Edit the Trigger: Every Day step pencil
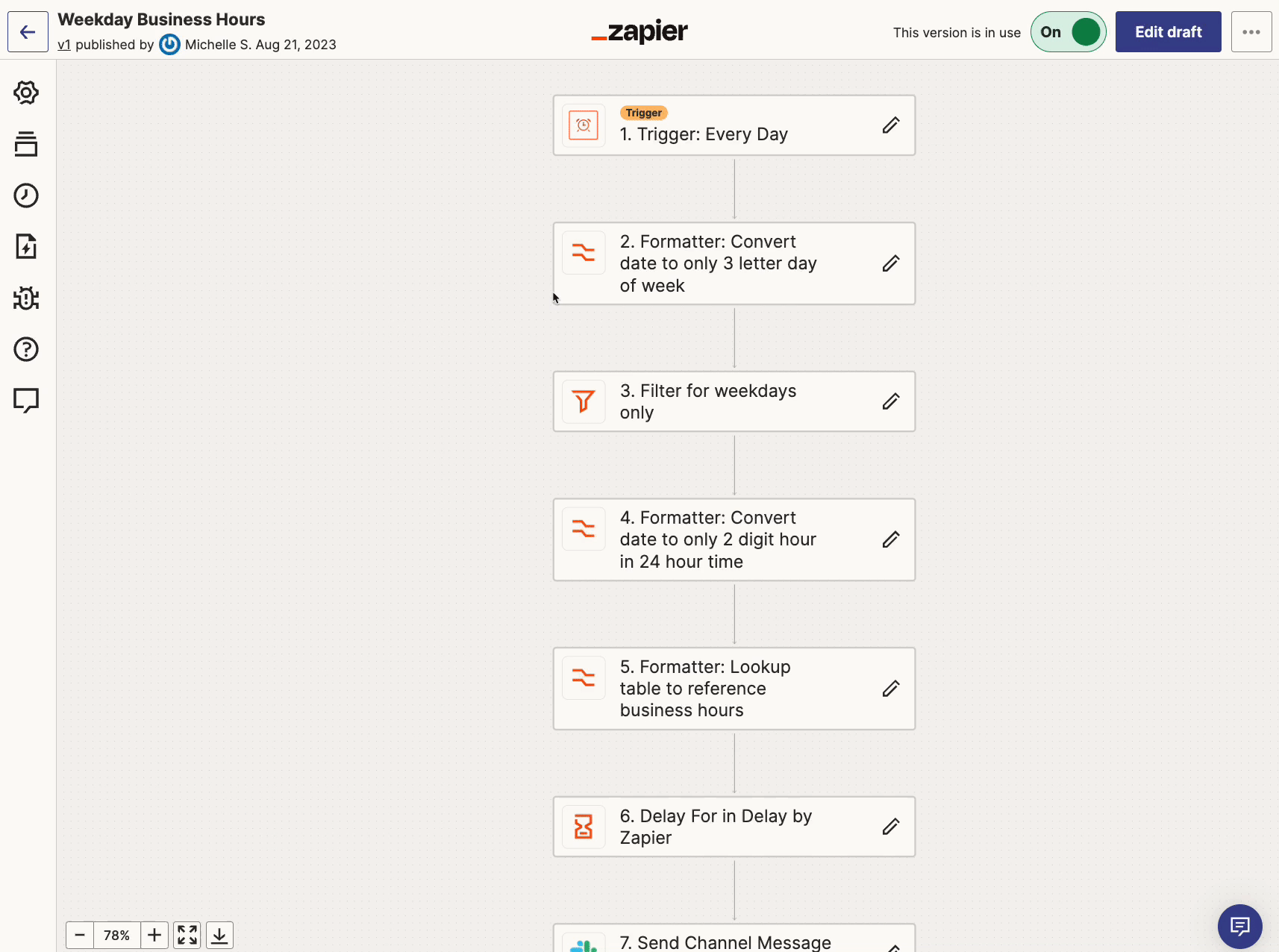Screen dimensions: 1279x952 point(891,125)
